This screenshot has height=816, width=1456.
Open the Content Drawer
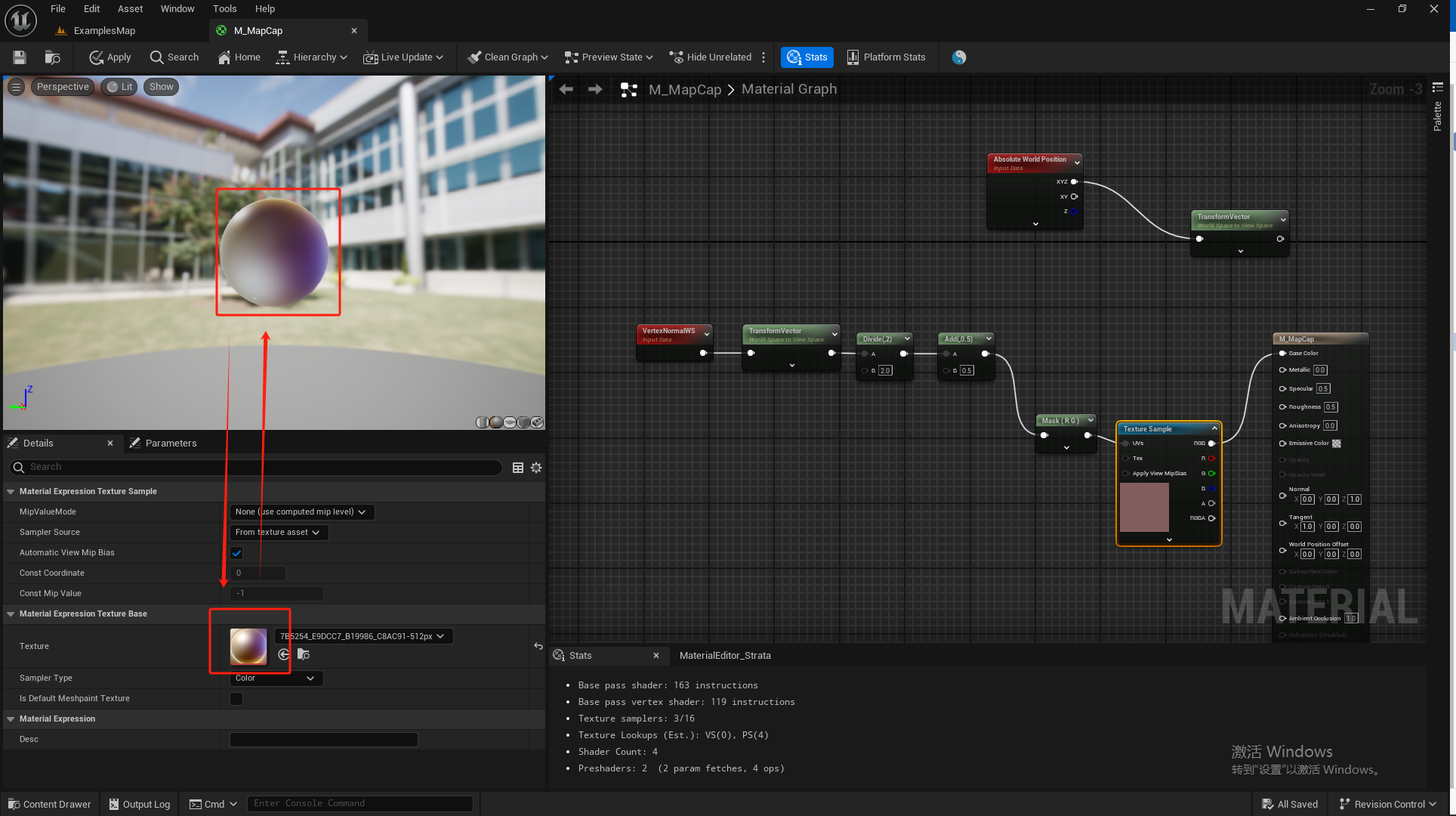[x=49, y=804]
